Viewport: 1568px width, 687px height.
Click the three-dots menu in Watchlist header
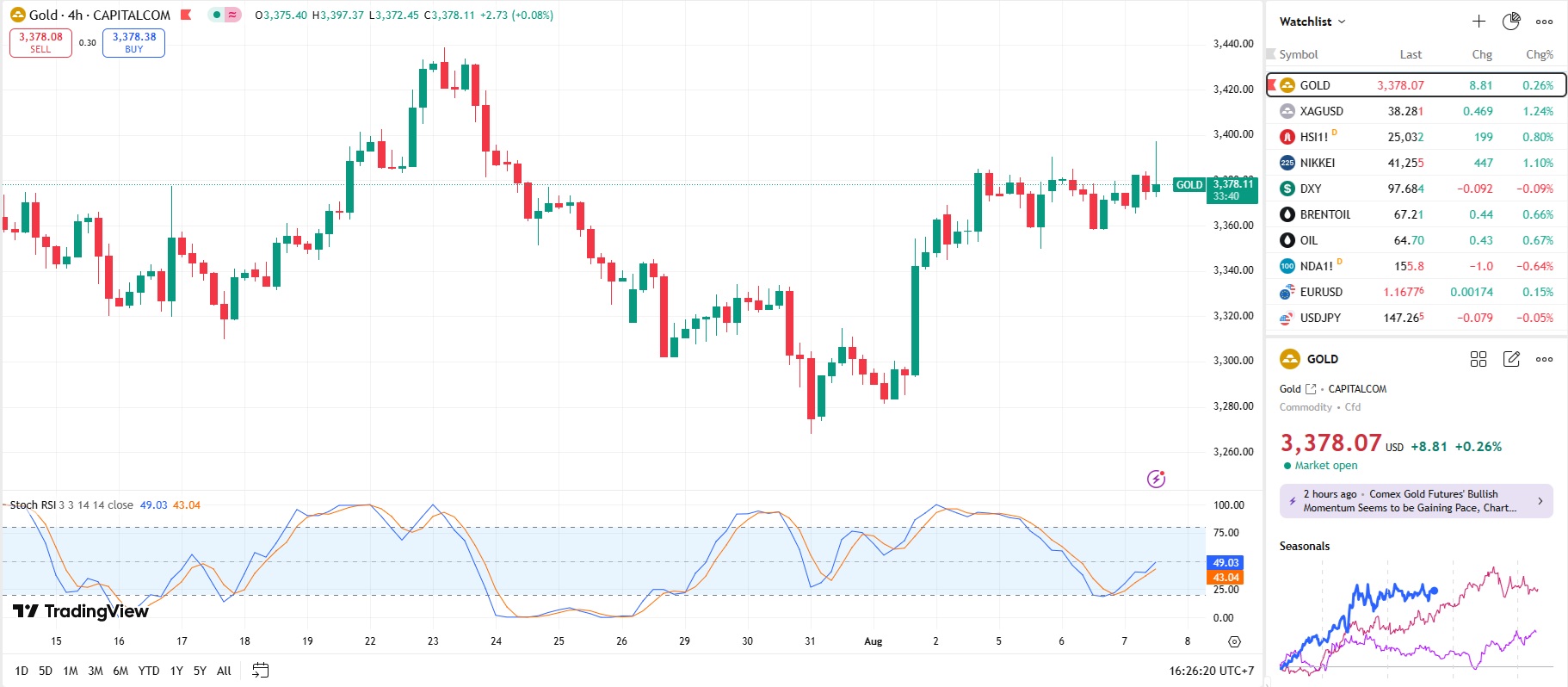1544,22
